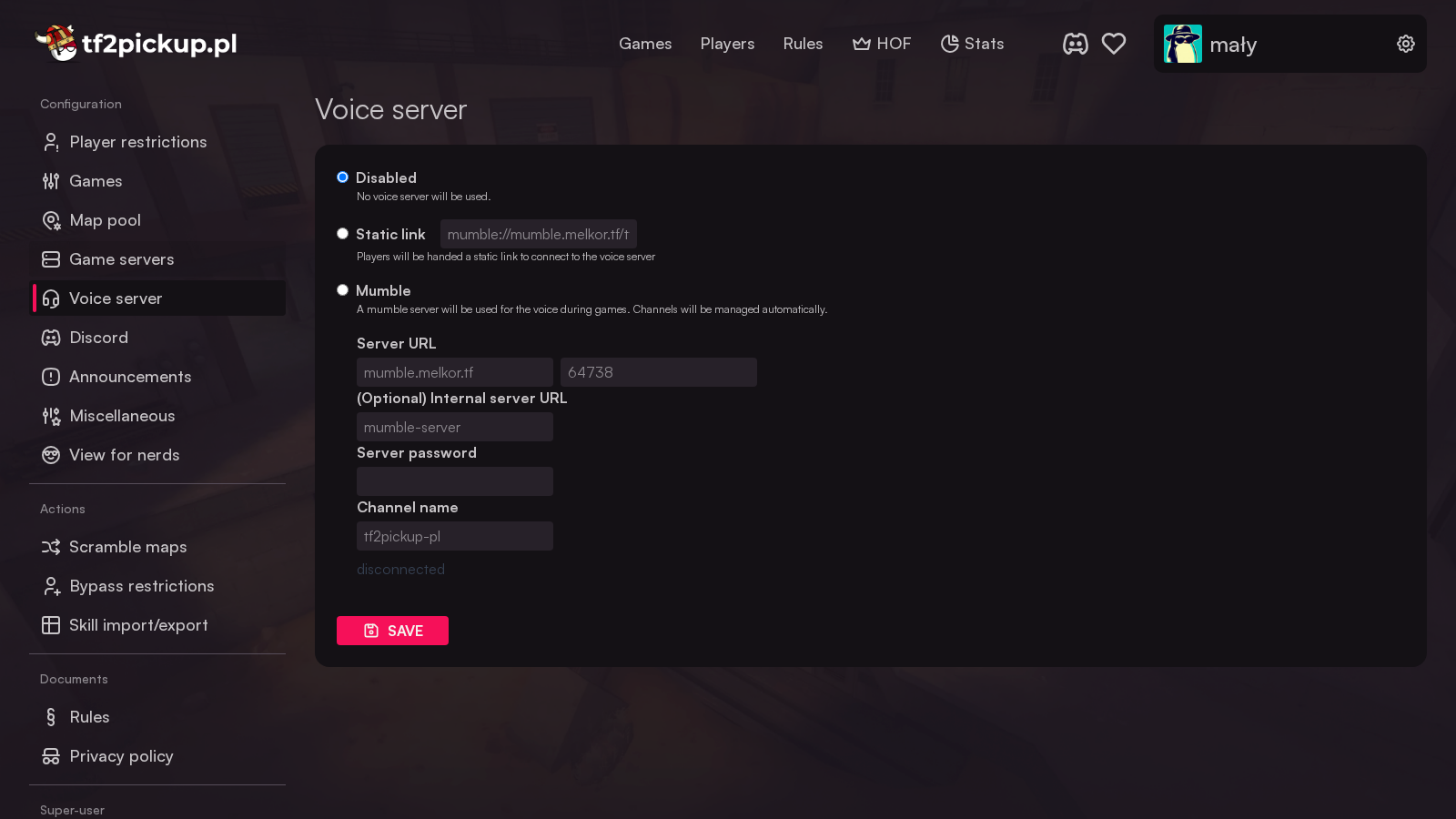Click the Game servers server icon
1456x819 pixels.
pos(51,258)
